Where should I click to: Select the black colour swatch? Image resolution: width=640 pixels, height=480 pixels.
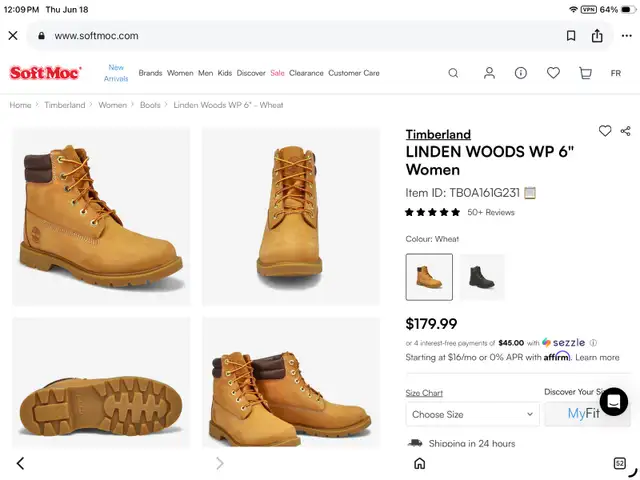click(482, 277)
